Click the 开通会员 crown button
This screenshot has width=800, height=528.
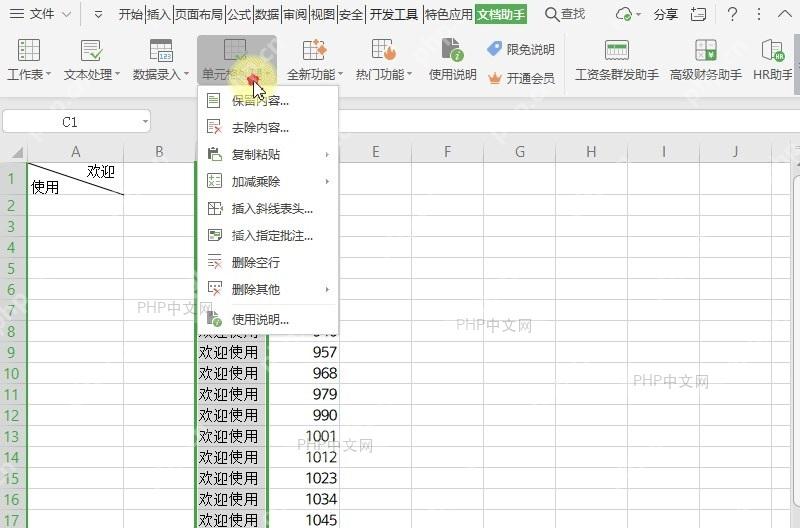[521, 78]
